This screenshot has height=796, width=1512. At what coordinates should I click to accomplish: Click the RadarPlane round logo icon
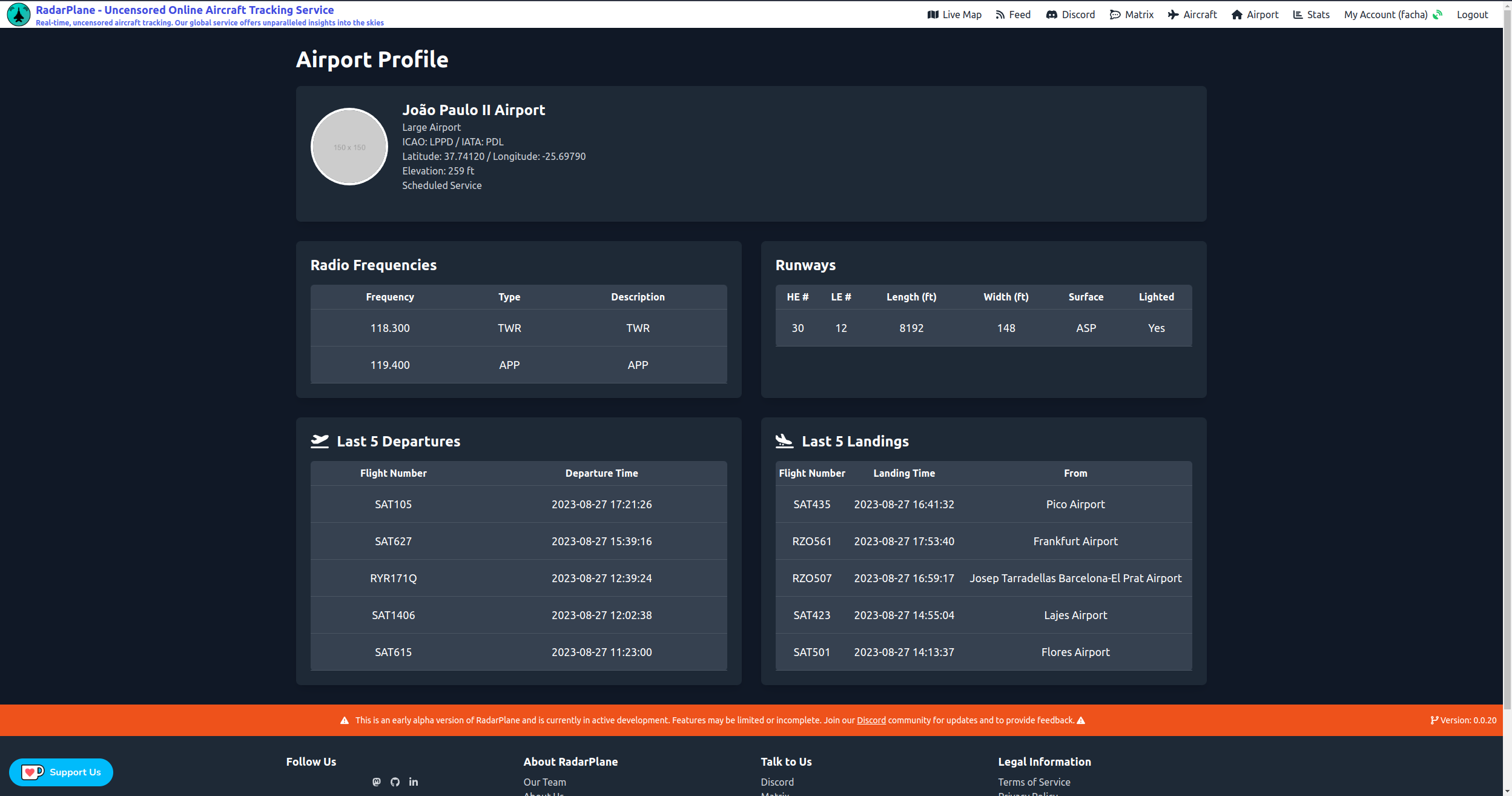[x=19, y=15]
